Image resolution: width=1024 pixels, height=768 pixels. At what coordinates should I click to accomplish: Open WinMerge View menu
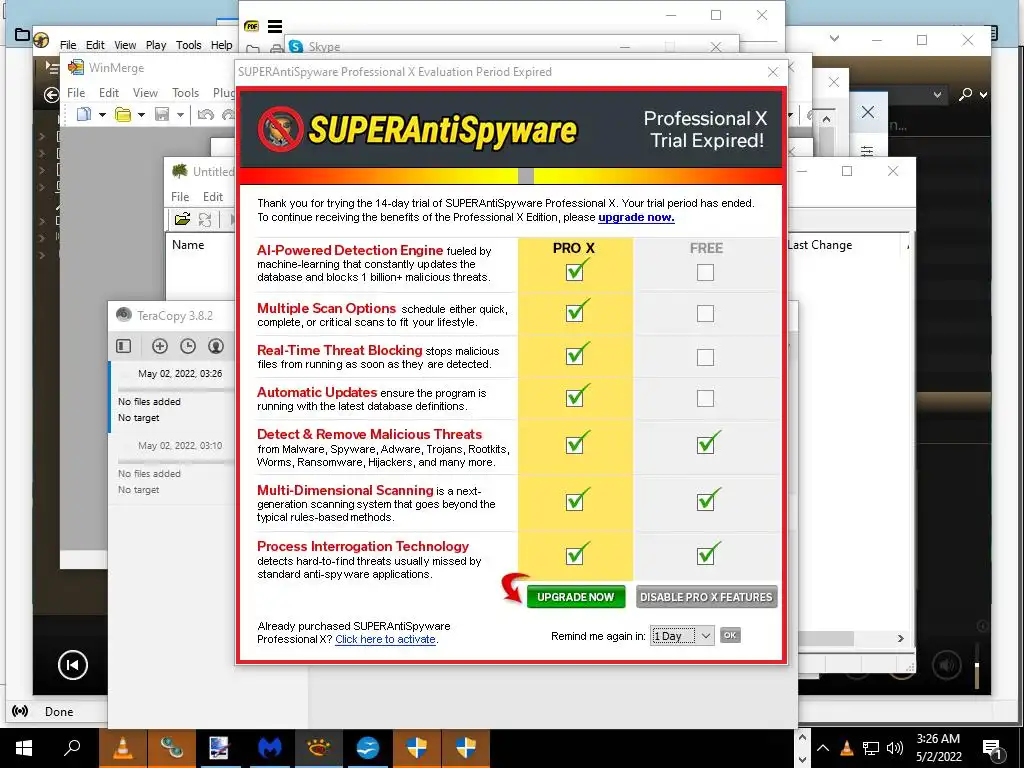[x=145, y=93]
